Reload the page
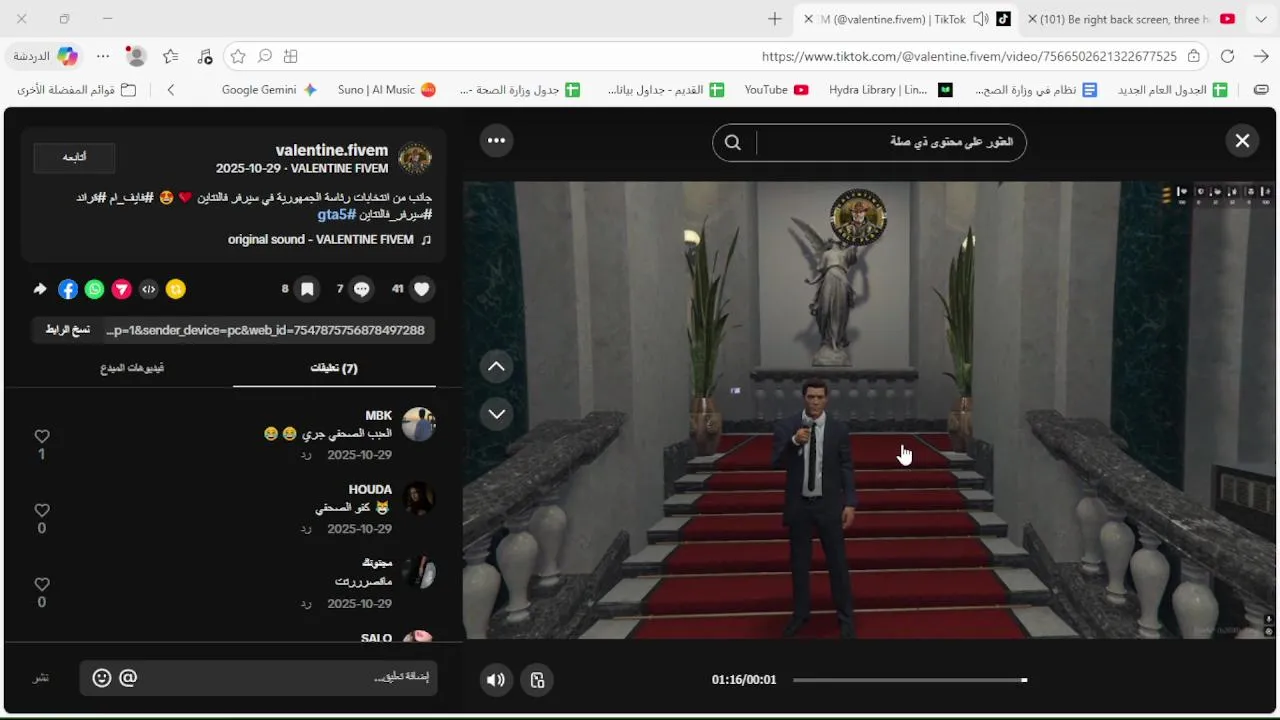Screen dimensions: 1280x720 1227,56
